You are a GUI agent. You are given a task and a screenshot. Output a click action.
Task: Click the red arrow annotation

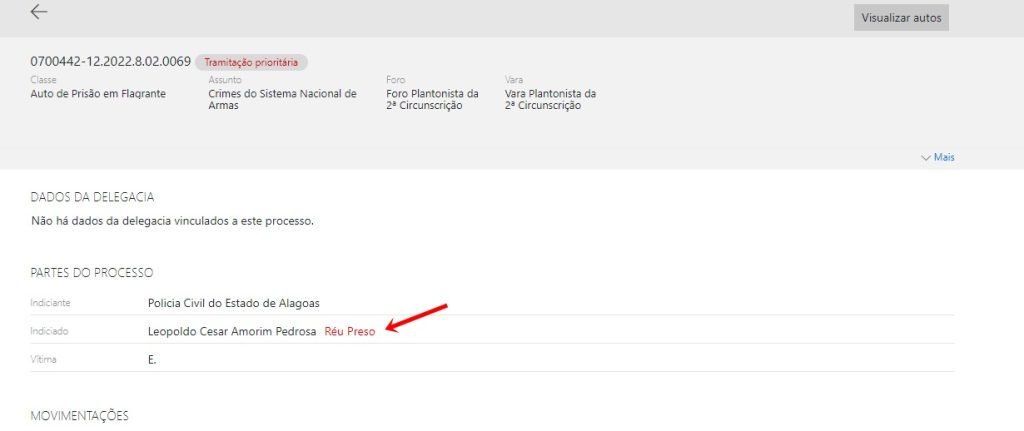(417, 318)
